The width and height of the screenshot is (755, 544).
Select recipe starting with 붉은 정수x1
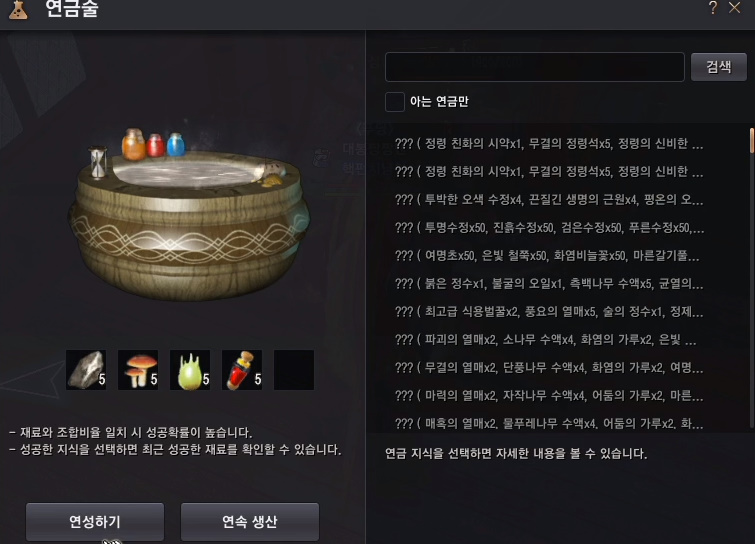pos(549,284)
